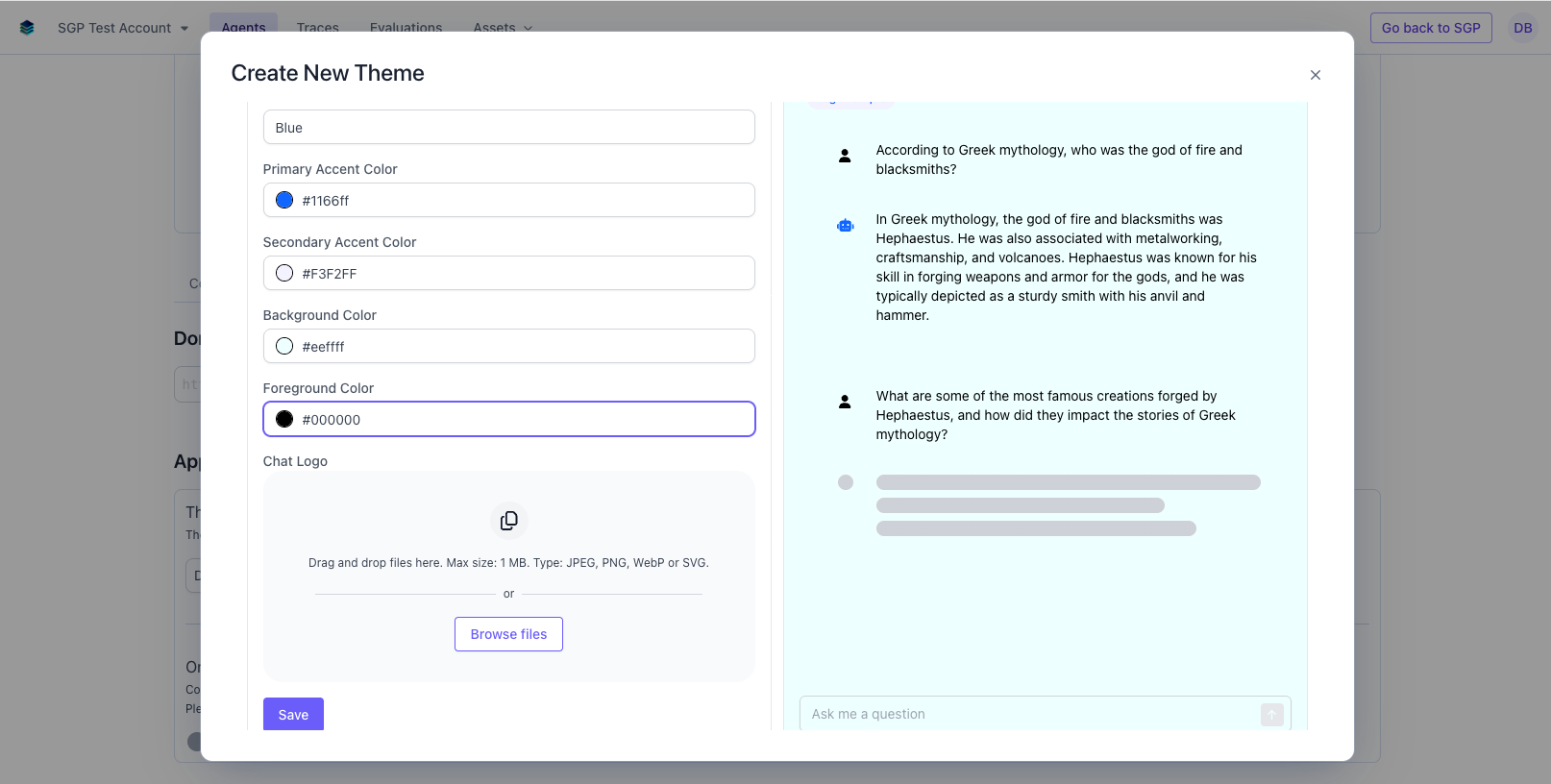The image size is (1551, 784).
Task: Switch to the Traces tab
Action: pyautogui.click(x=318, y=28)
